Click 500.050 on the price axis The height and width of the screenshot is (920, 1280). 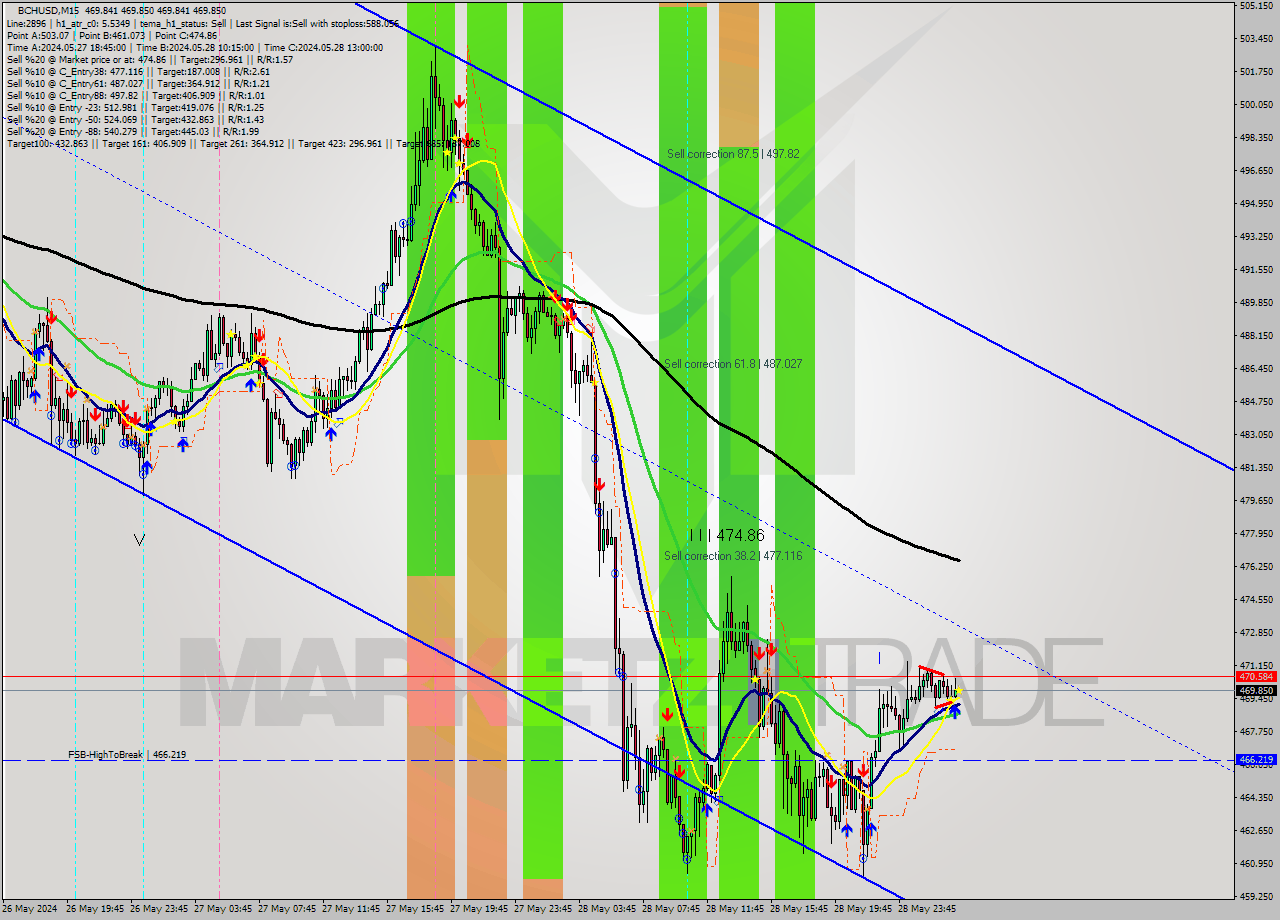coord(1256,105)
